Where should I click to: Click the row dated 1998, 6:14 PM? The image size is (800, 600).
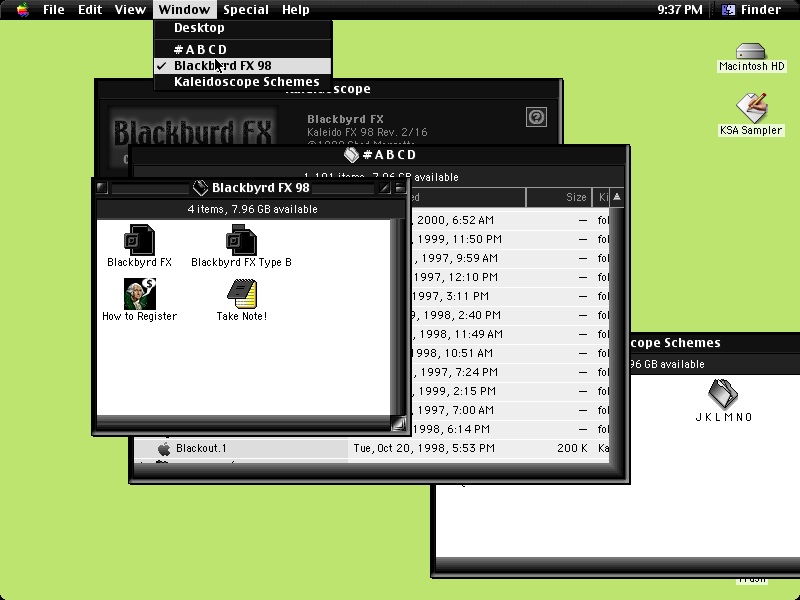pyautogui.click(x=509, y=429)
